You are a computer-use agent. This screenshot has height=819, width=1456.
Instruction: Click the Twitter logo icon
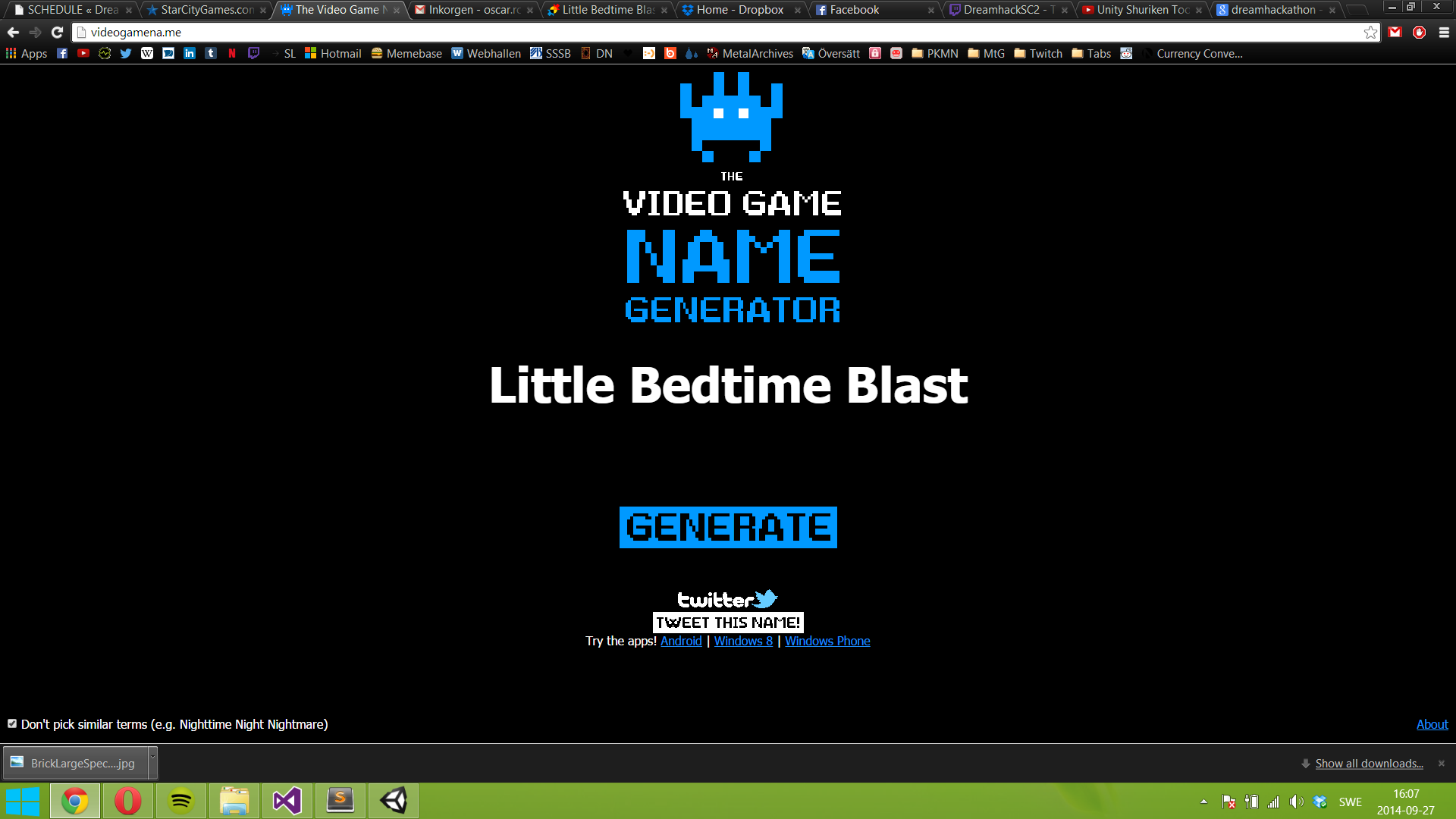[x=727, y=599]
